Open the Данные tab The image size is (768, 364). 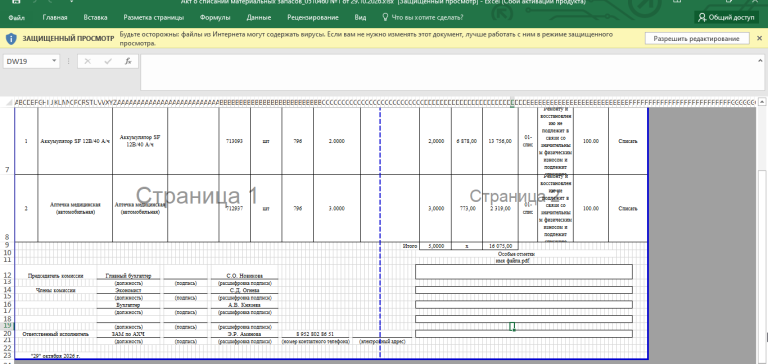pos(259,18)
